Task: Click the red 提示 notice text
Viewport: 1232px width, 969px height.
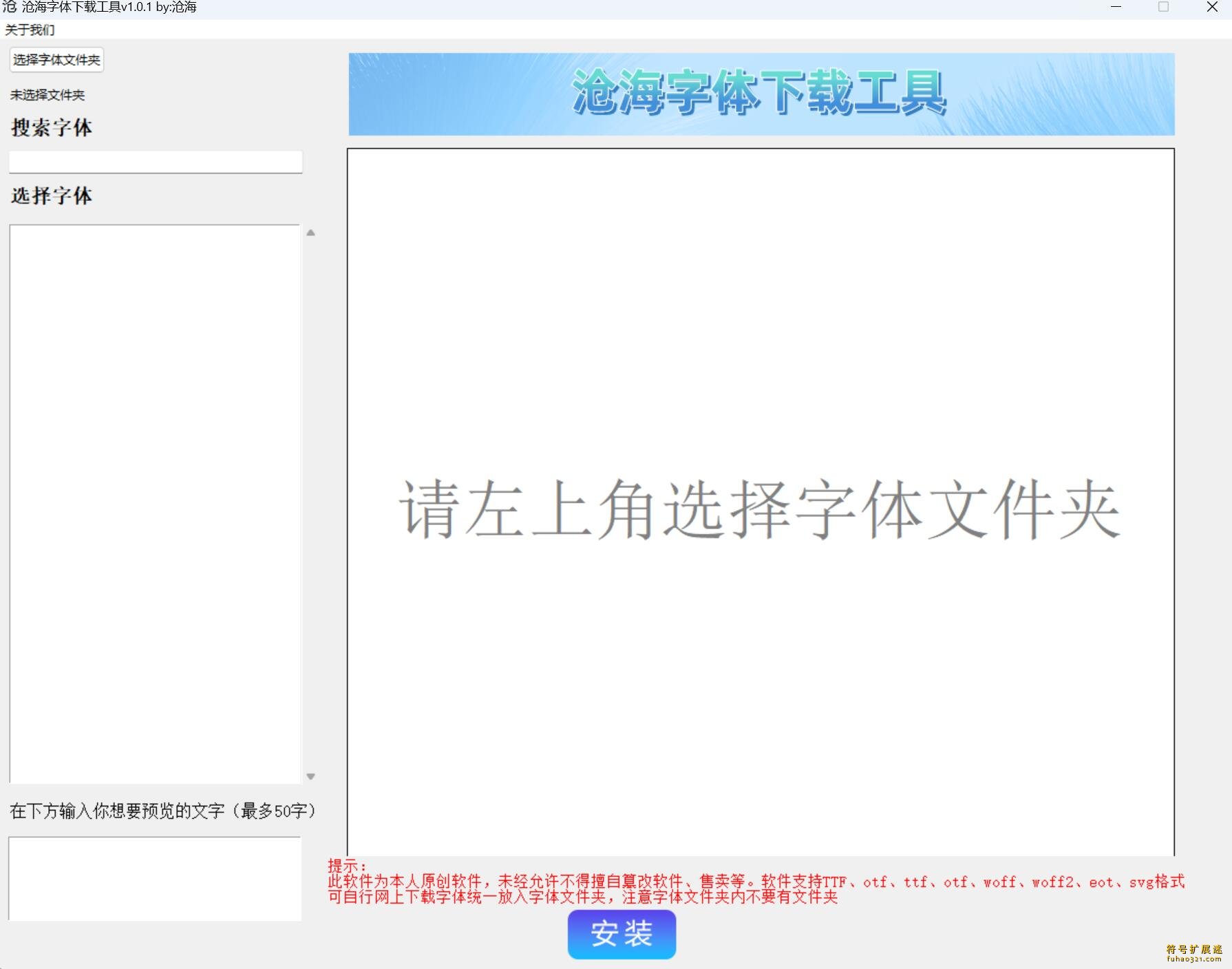Action: (x=756, y=882)
